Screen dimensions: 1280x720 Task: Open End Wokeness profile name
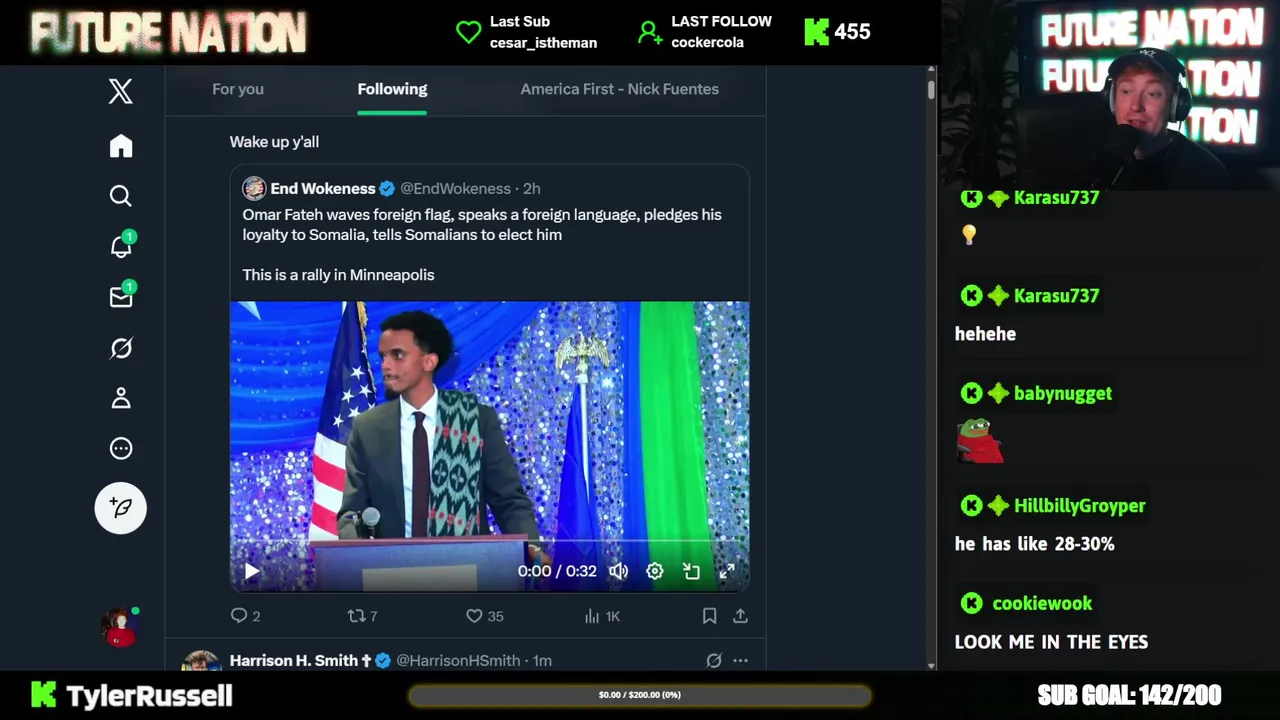pos(323,188)
